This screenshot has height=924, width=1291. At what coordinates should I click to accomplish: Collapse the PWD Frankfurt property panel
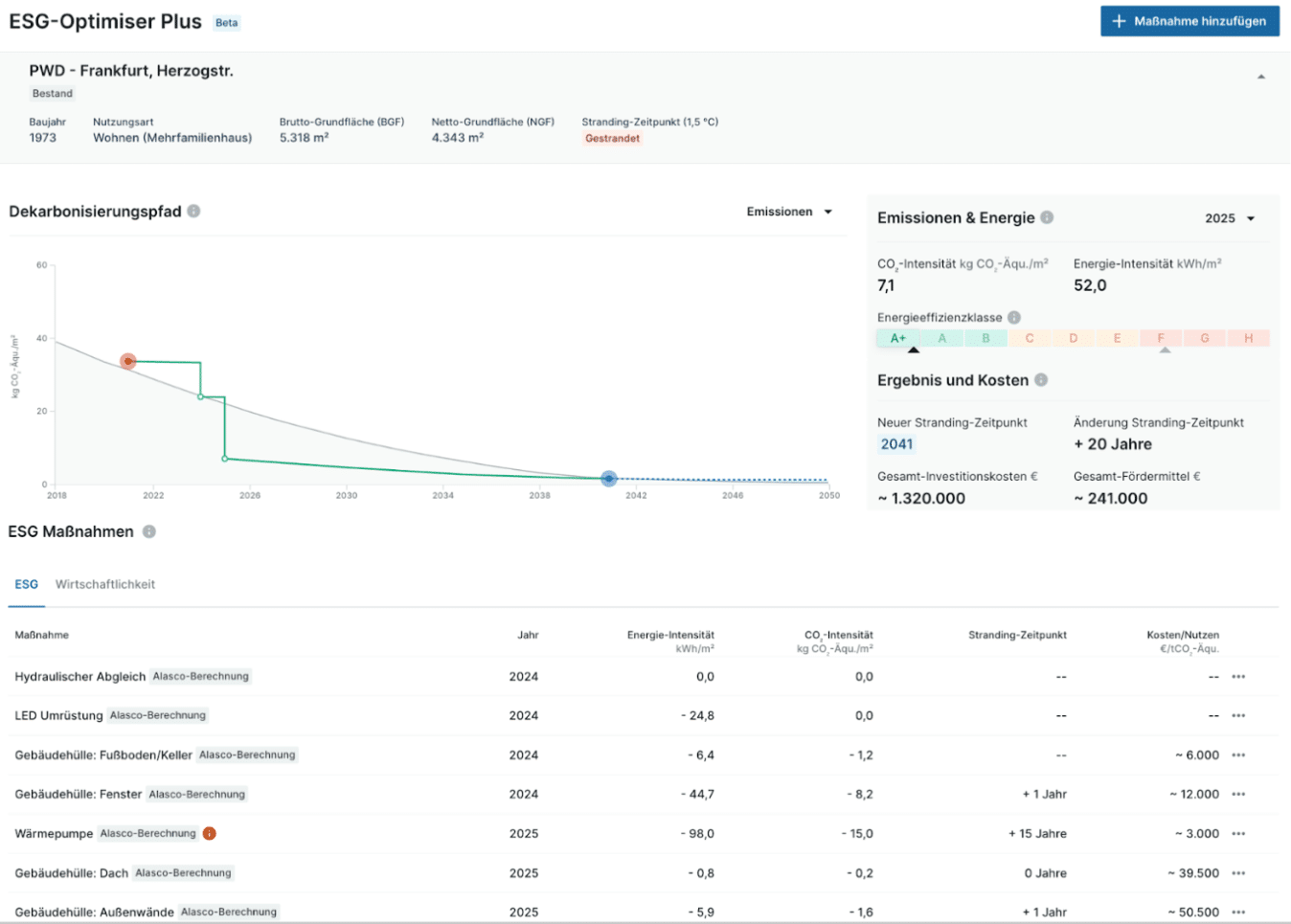click(x=1260, y=77)
